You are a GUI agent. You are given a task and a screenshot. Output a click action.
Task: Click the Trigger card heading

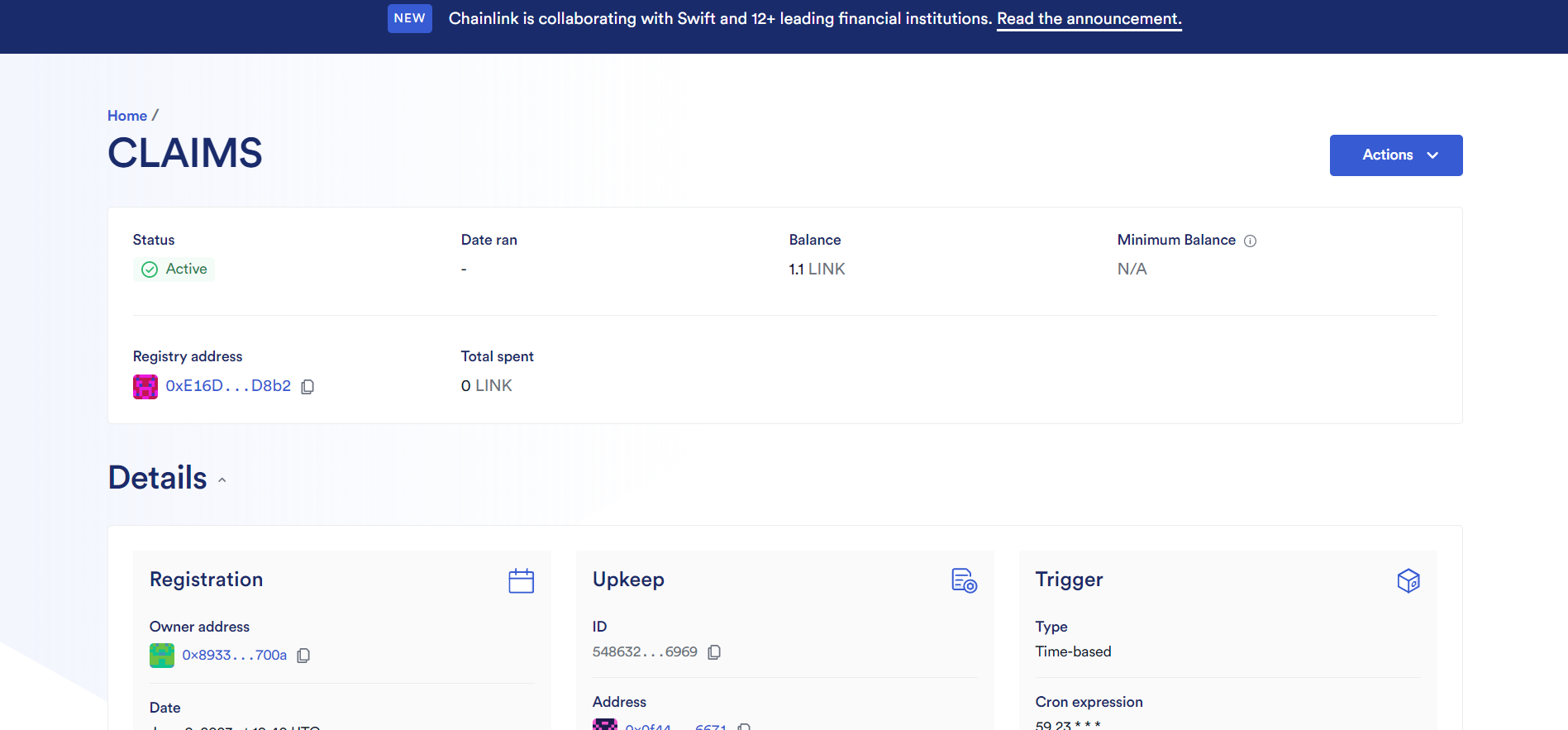1069,580
